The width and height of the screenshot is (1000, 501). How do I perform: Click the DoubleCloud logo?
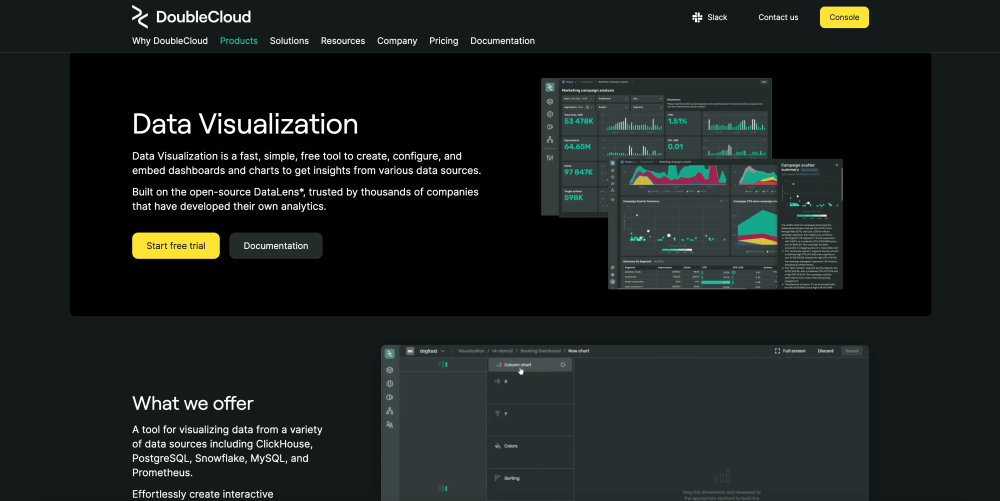[x=191, y=16]
